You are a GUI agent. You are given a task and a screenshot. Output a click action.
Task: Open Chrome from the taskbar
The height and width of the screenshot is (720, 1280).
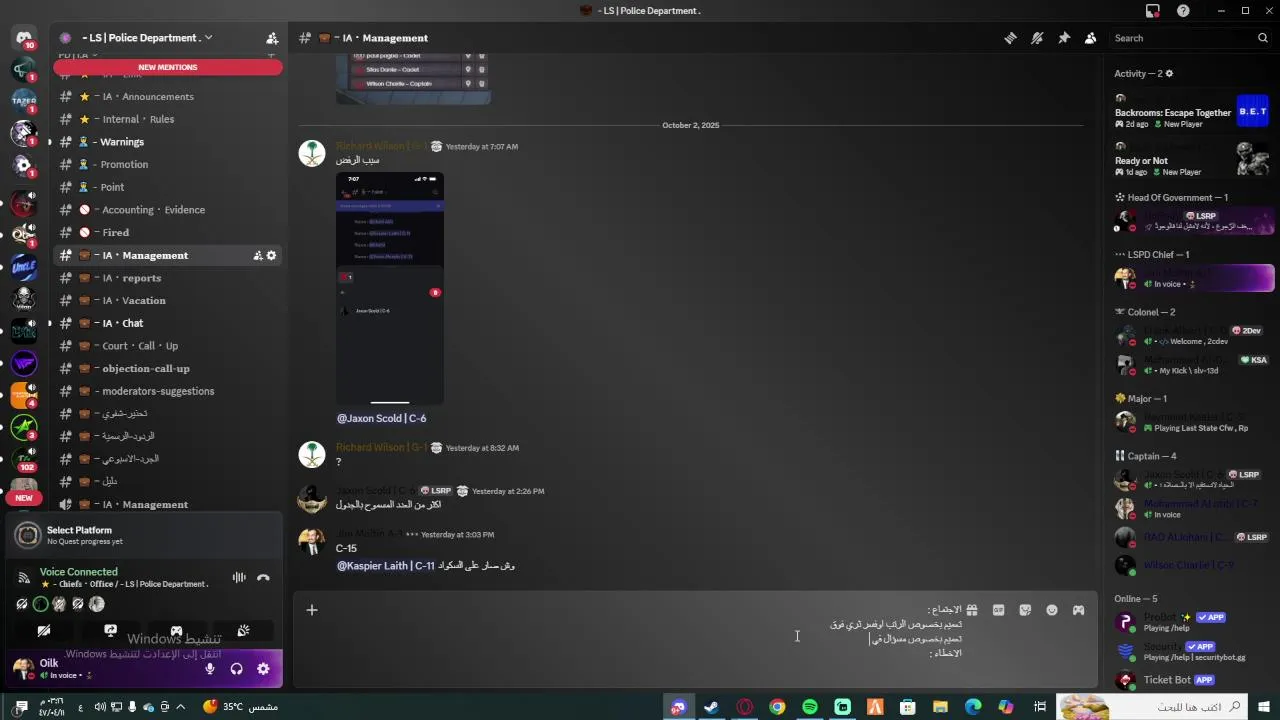tap(777, 707)
